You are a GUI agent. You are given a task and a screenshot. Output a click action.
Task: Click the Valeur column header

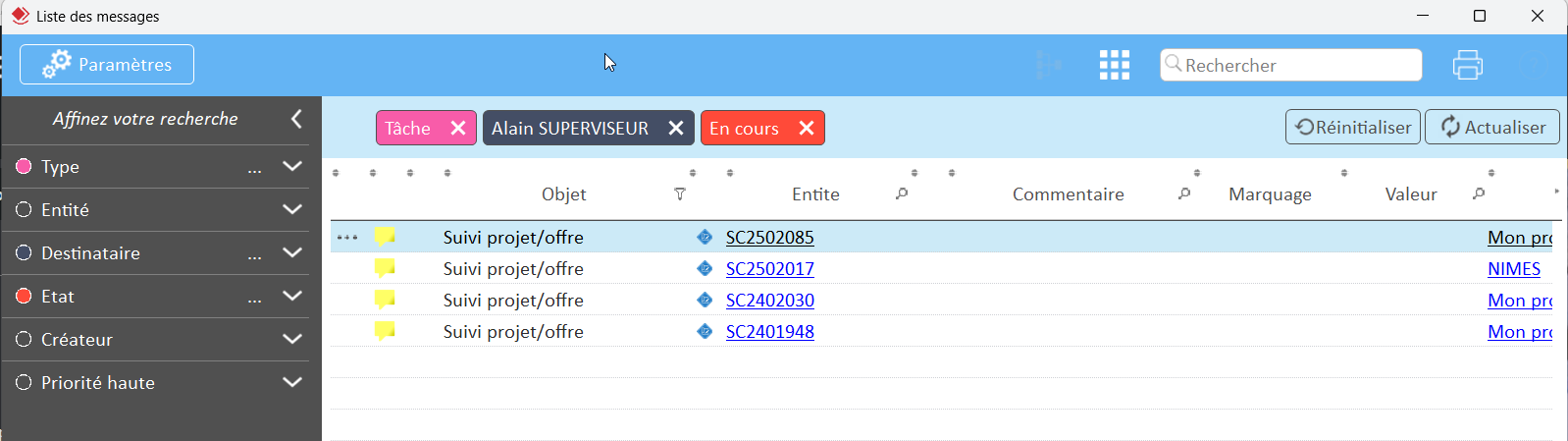click(x=1411, y=194)
